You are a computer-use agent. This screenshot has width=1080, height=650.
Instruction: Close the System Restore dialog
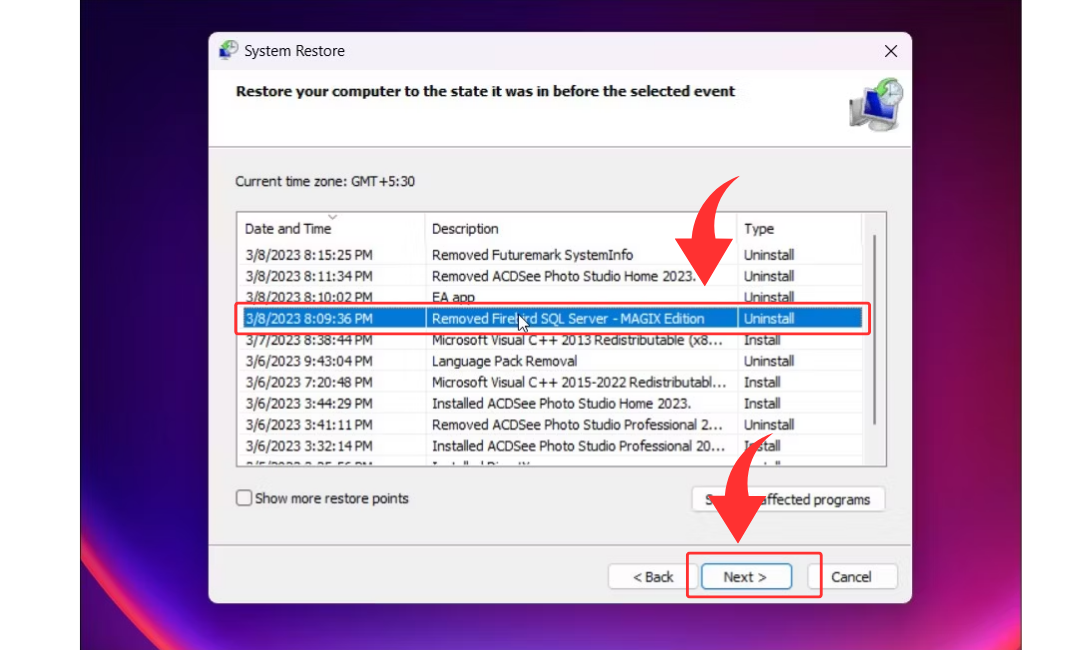click(890, 51)
